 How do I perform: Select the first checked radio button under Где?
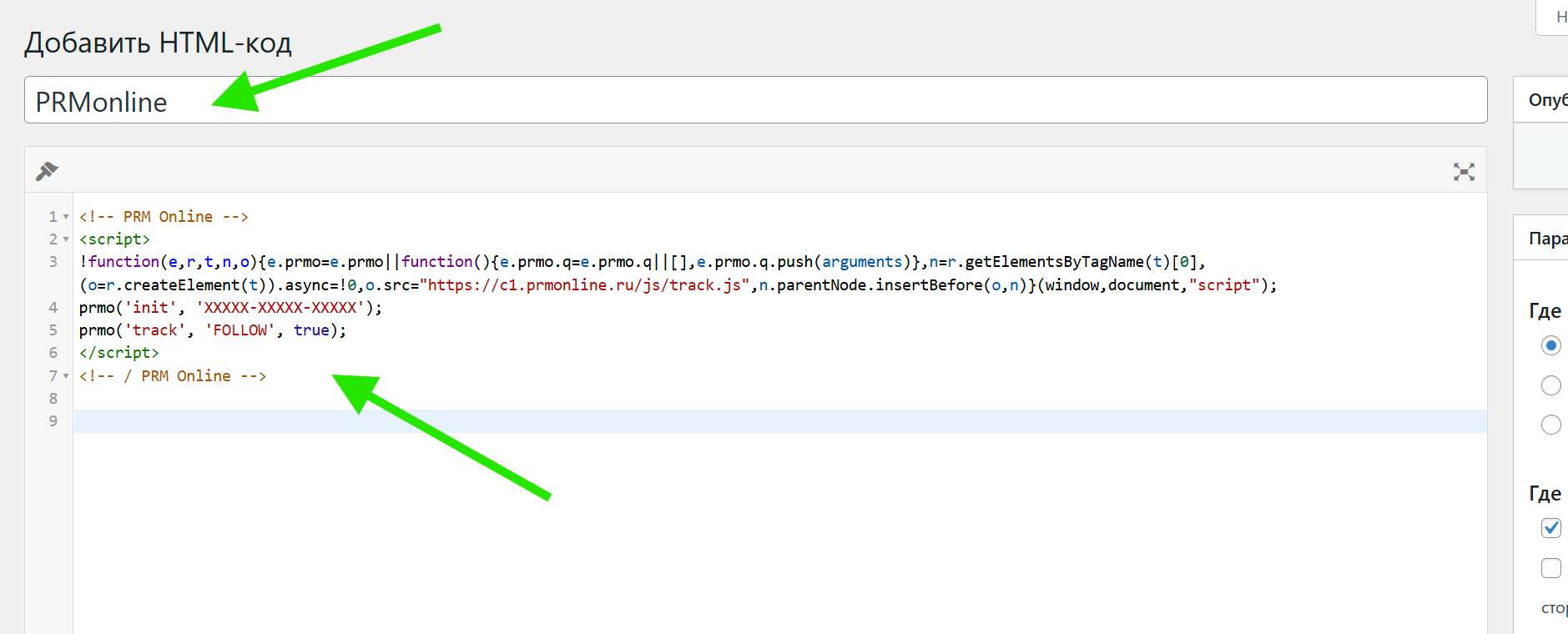[1551, 345]
